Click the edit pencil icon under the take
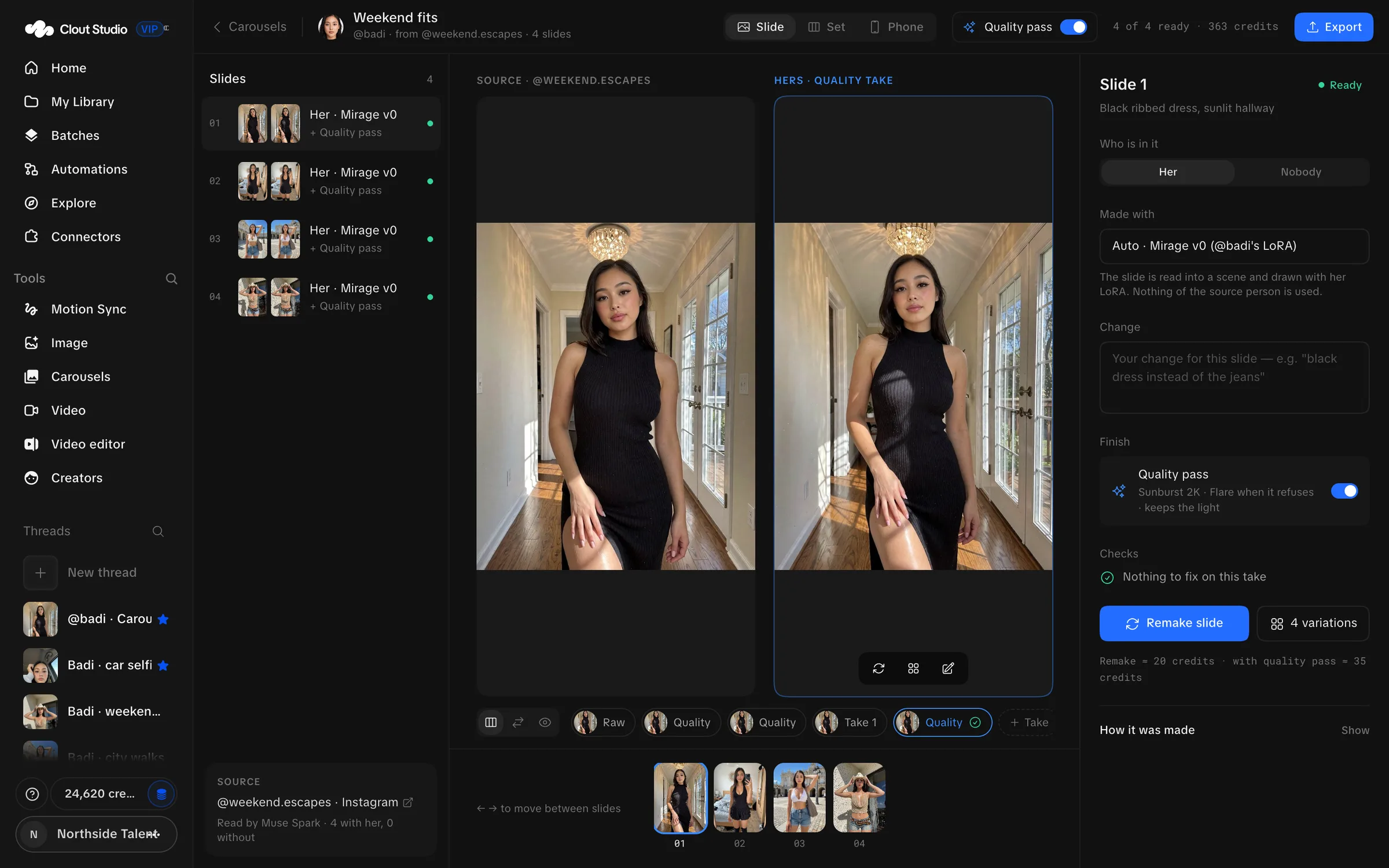This screenshot has width=1389, height=868. (x=948, y=668)
